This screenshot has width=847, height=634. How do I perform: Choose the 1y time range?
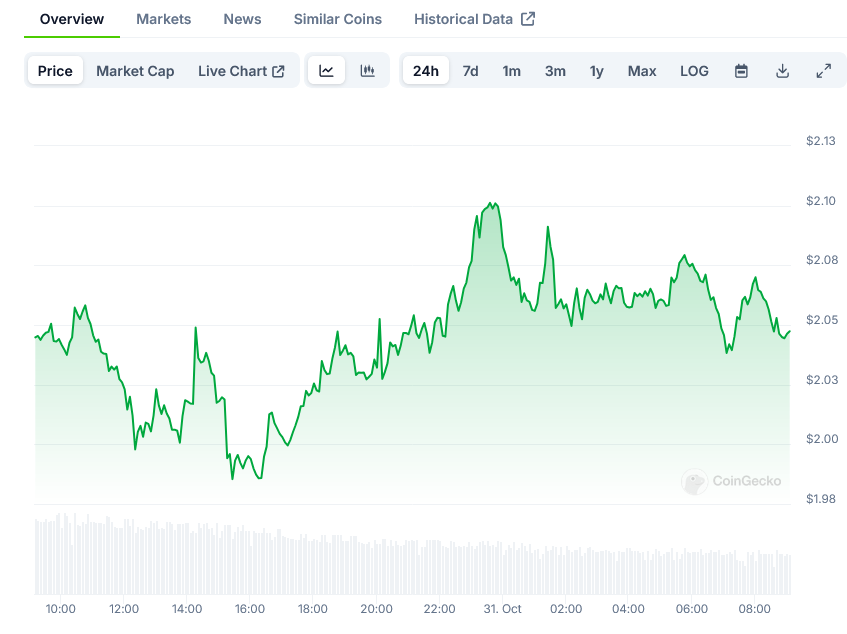coord(597,71)
